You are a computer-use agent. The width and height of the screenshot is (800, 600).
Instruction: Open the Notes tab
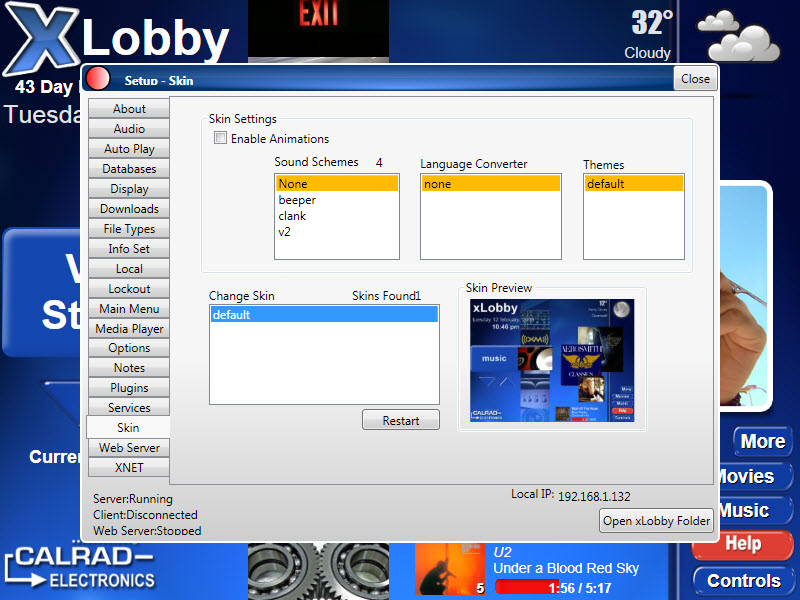pyautogui.click(x=129, y=368)
